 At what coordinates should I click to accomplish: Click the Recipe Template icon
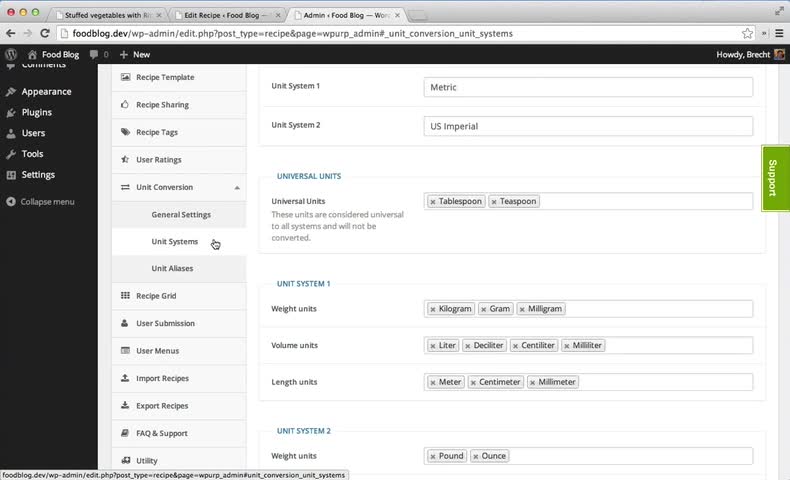tap(125, 77)
